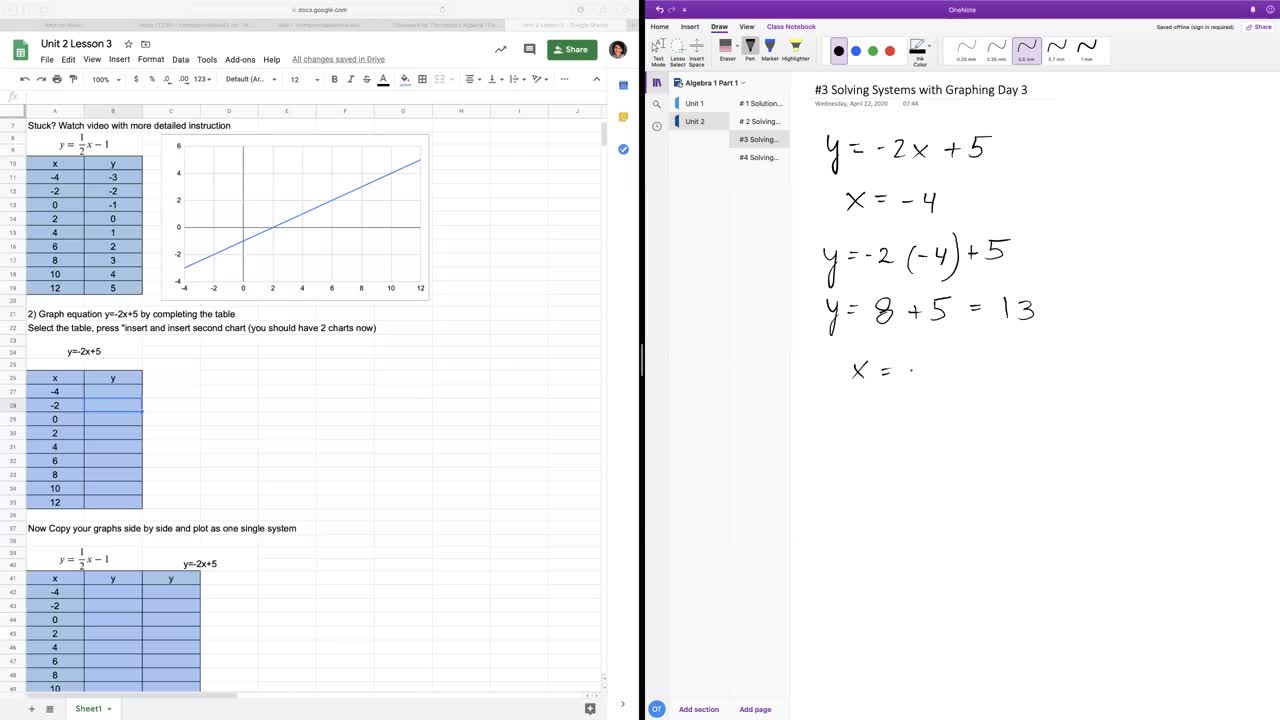Open text color picker in Sheets
The width and height of the screenshot is (1280, 720).
click(383, 79)
